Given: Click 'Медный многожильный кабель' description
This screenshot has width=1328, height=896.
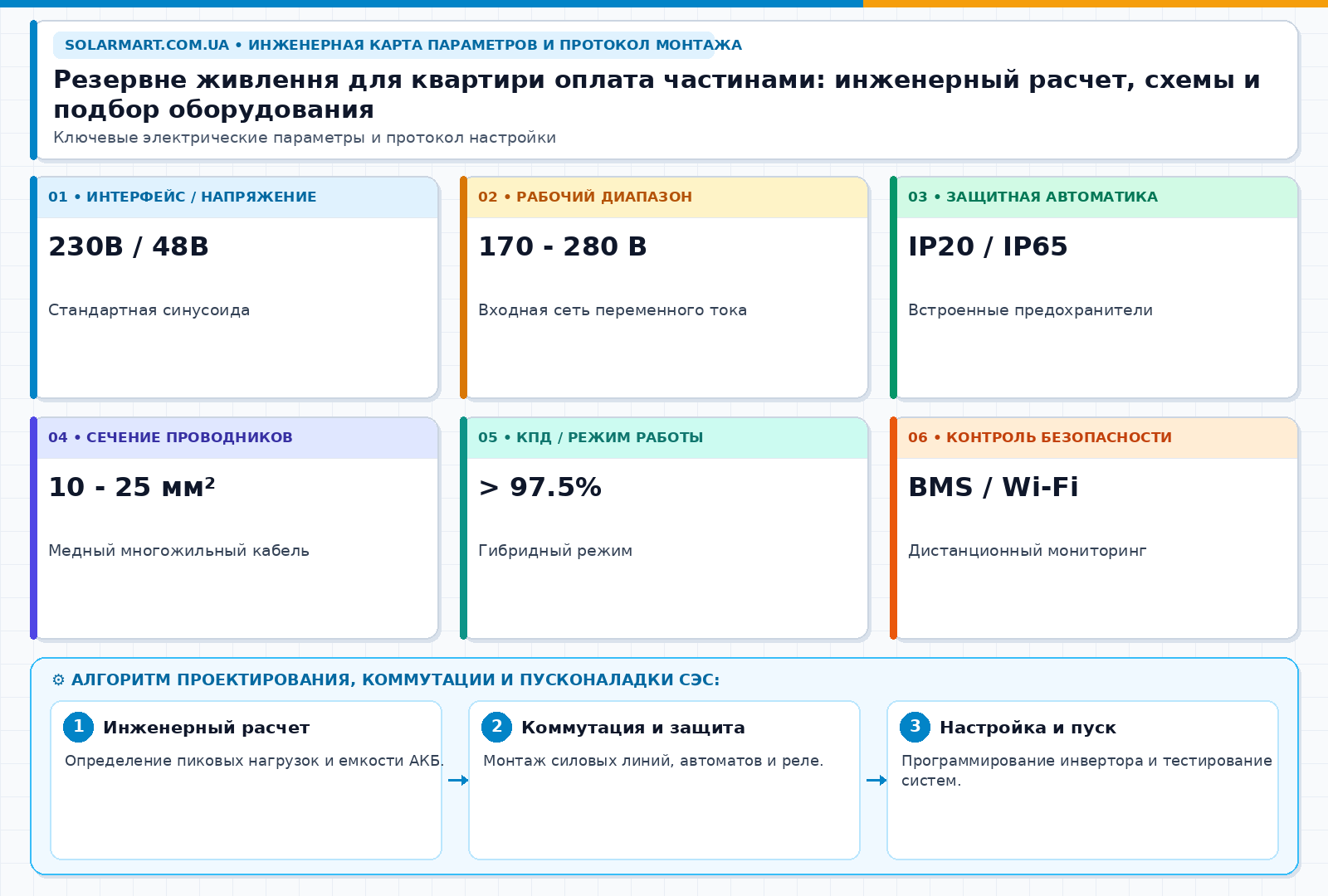Looking at the screenshot, I should tap(178, 551).
